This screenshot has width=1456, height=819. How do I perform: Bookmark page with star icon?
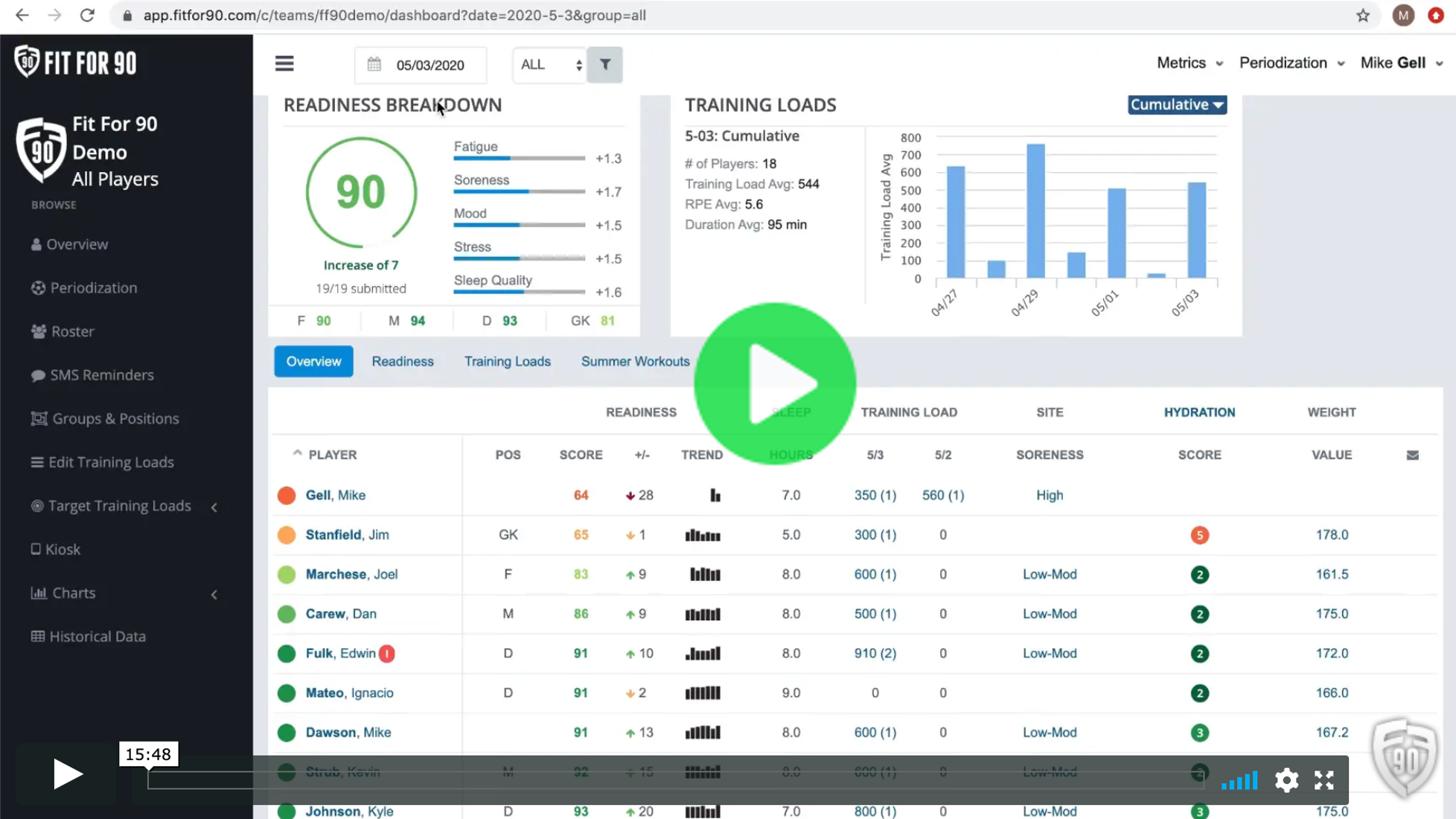click(x=1363, y=15)
